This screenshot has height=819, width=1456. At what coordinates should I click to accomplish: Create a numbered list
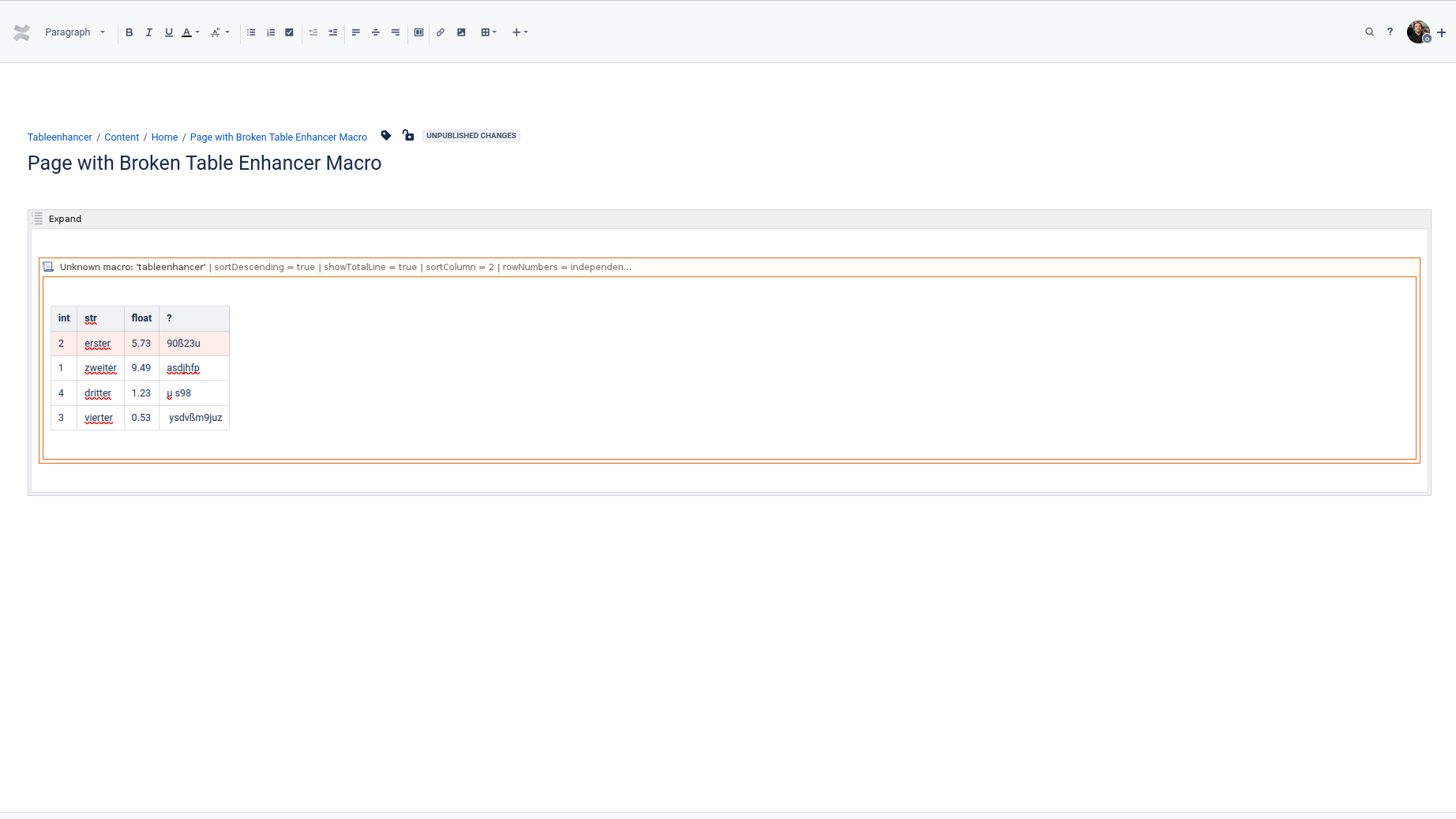[270, 32]
